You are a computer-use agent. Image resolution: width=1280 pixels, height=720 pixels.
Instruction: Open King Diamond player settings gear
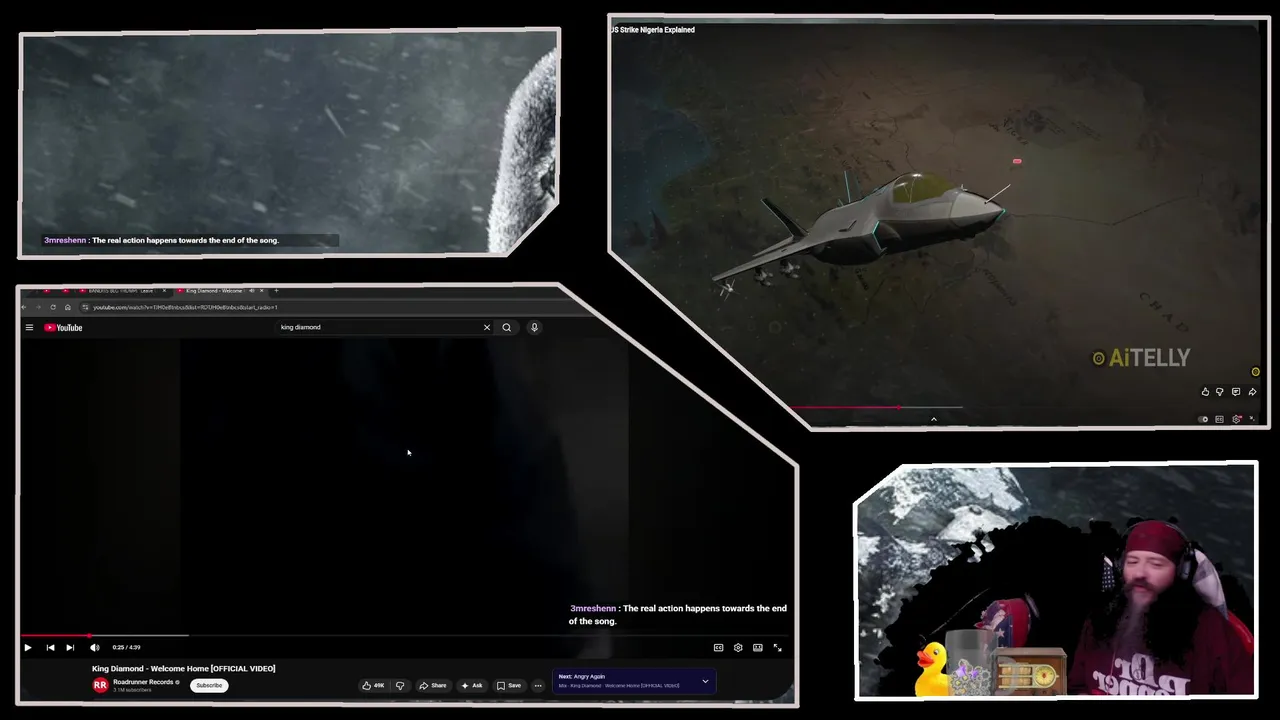point(738,648)
